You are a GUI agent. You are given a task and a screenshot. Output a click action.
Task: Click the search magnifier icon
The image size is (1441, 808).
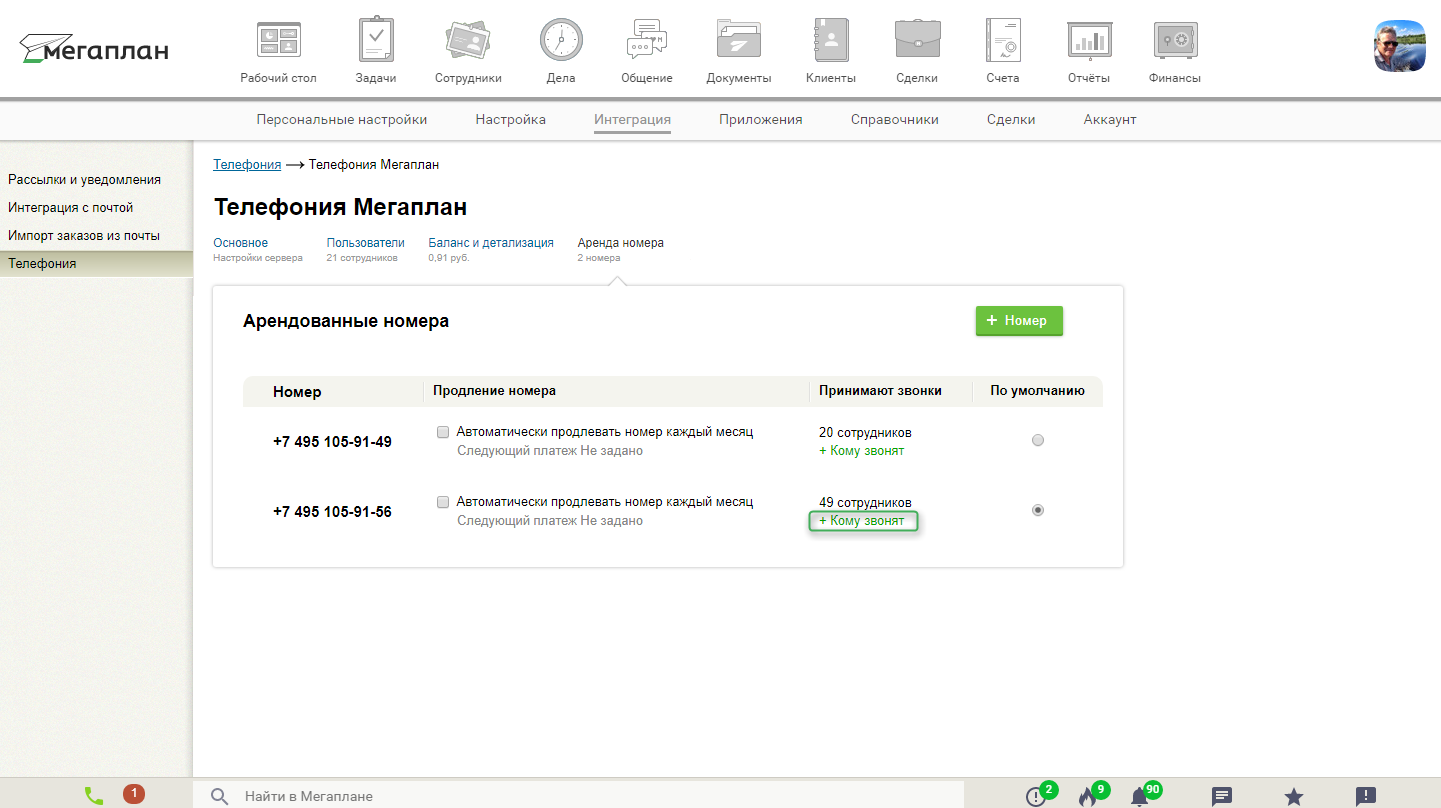220,796
